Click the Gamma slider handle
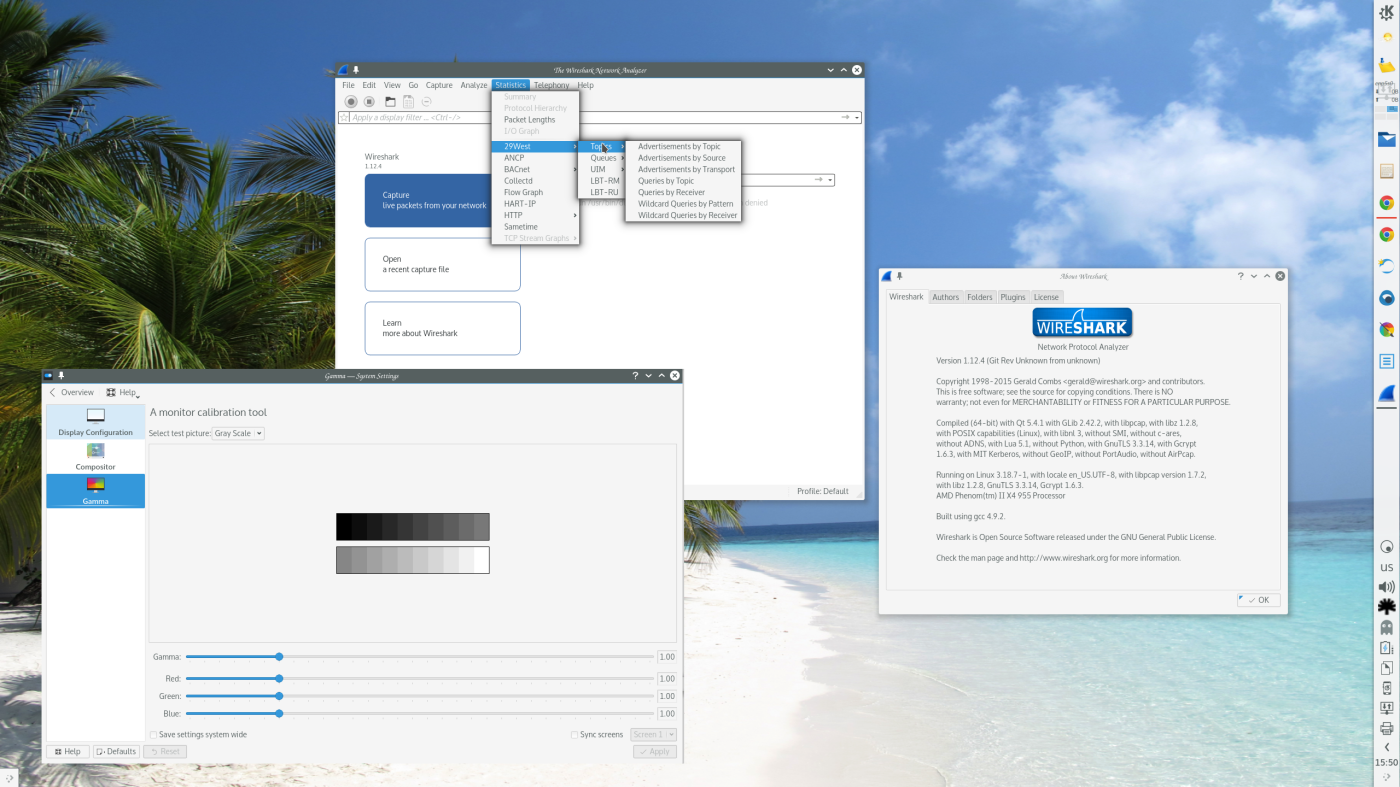This screenshot has height=787, width=1400. (x=279, y=657)
